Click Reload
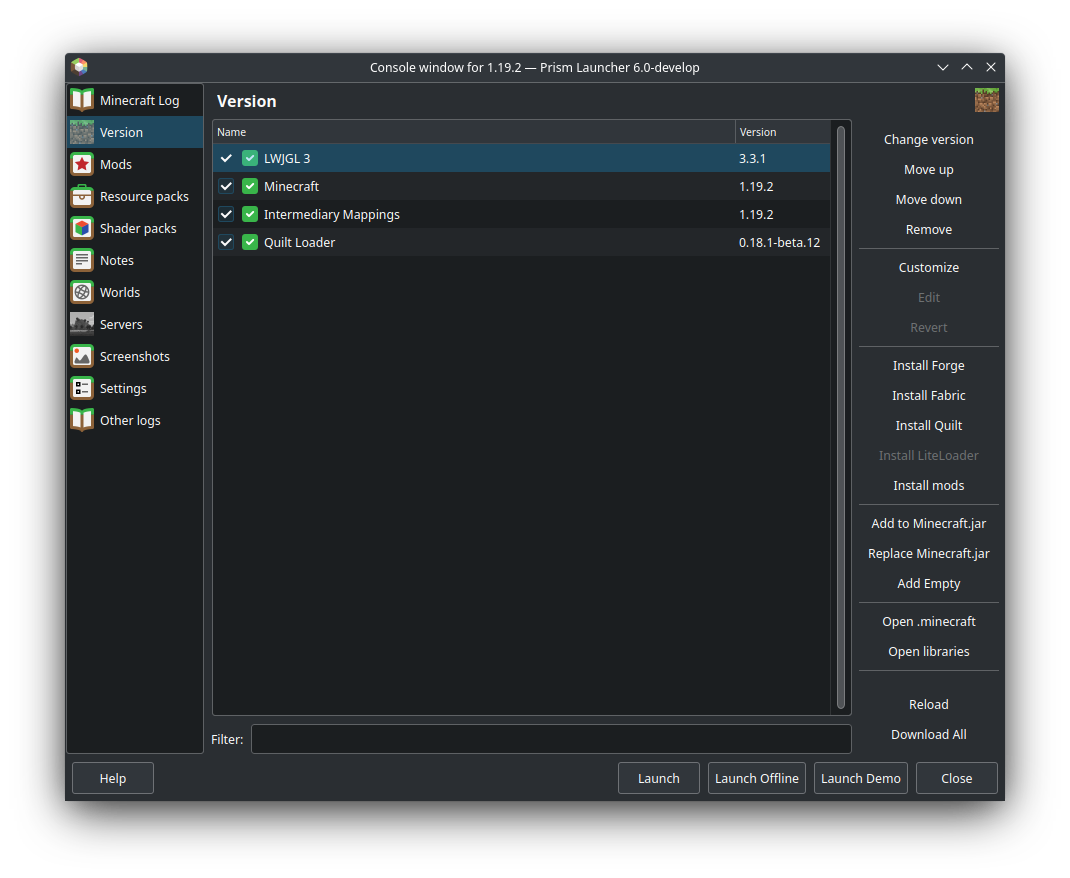 928,705
